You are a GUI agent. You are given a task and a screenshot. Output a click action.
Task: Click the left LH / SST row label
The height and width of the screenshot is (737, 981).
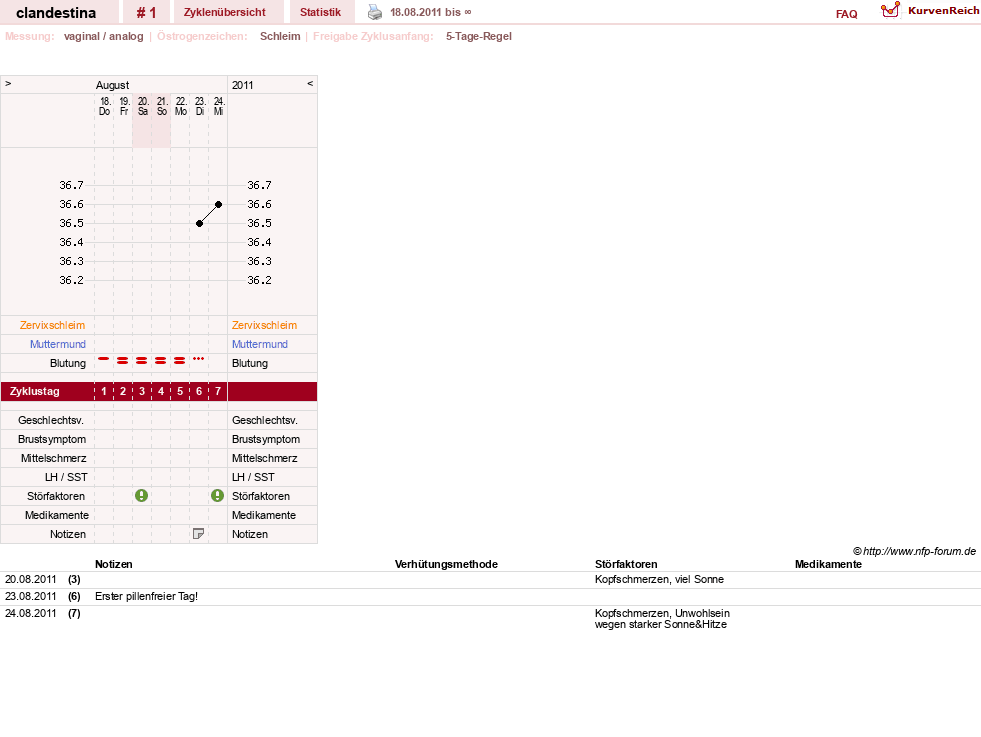(66, 477)
